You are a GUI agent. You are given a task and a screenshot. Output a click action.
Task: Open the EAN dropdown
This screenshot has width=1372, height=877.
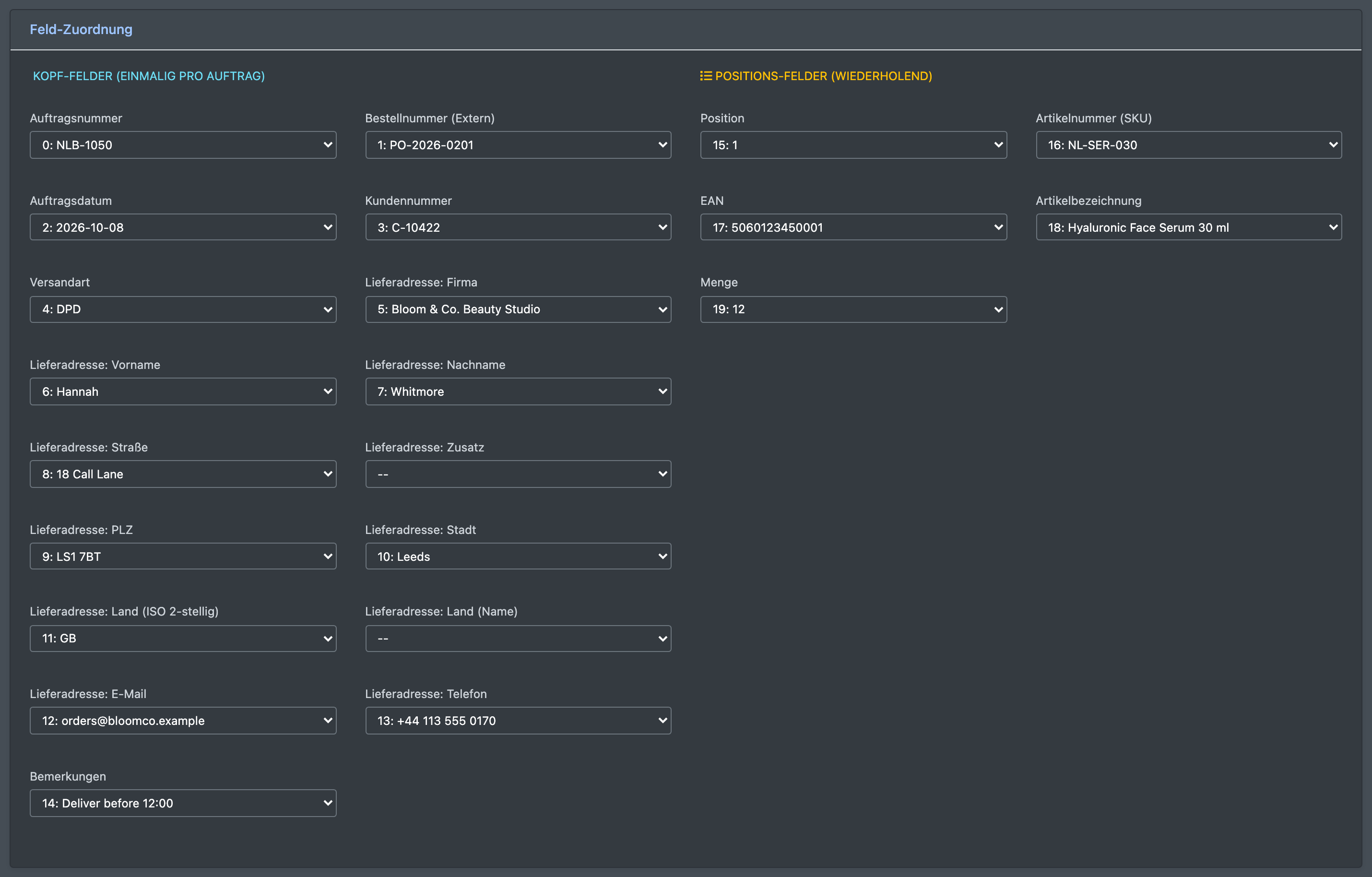coord(853,227)
